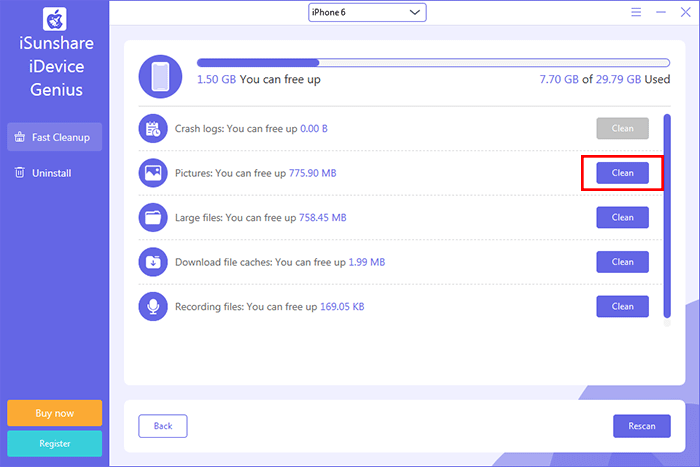Click the Download file caches 1.99 MB text
This screenshot has height=467, width=700.
coord(280,262)
